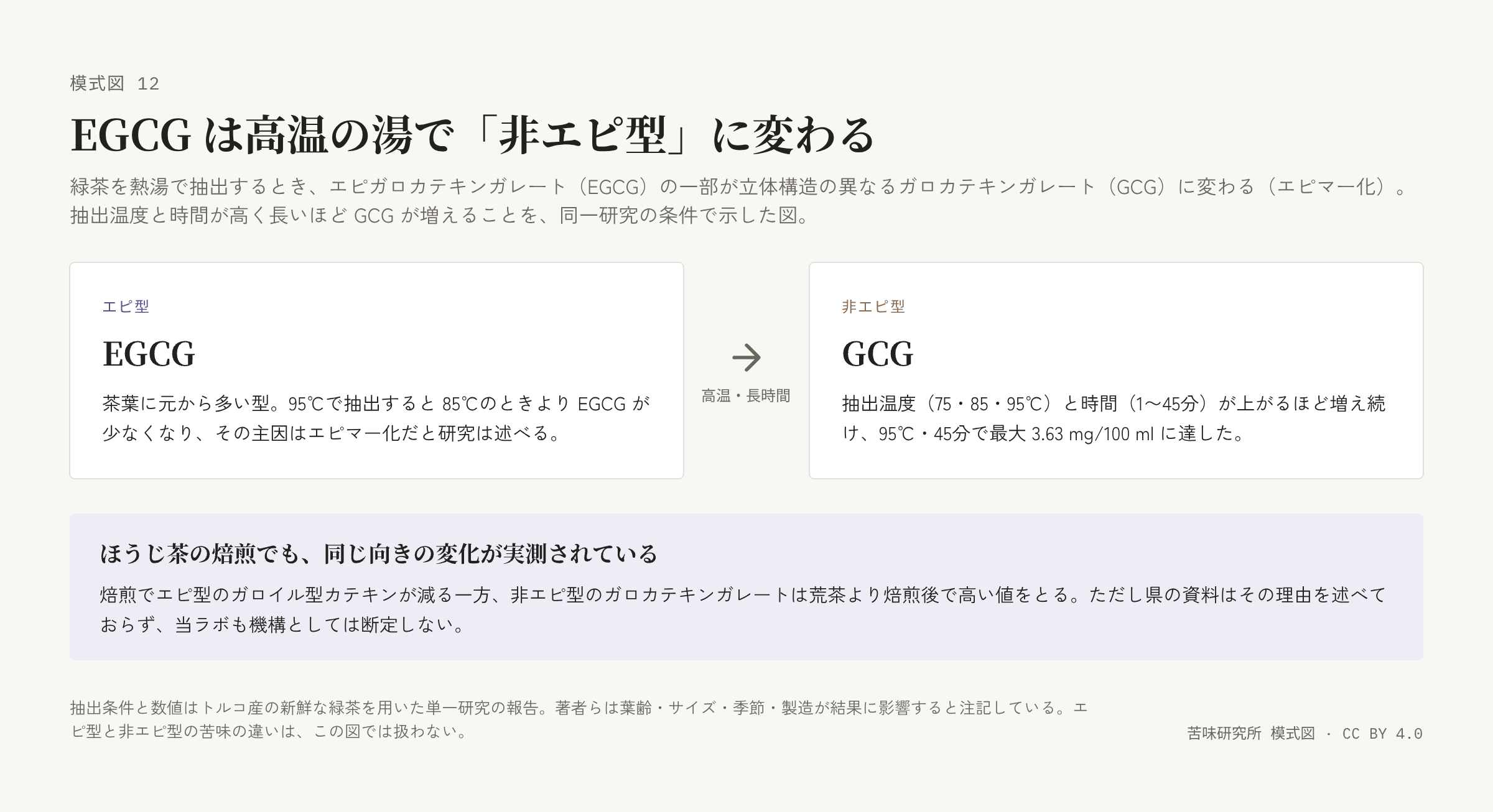The width and height of the screenshot is (1493, 812).
Task: Click the EGCG card paragraph starting '茶葉に元から多い型'
Action: coord(376,418)
